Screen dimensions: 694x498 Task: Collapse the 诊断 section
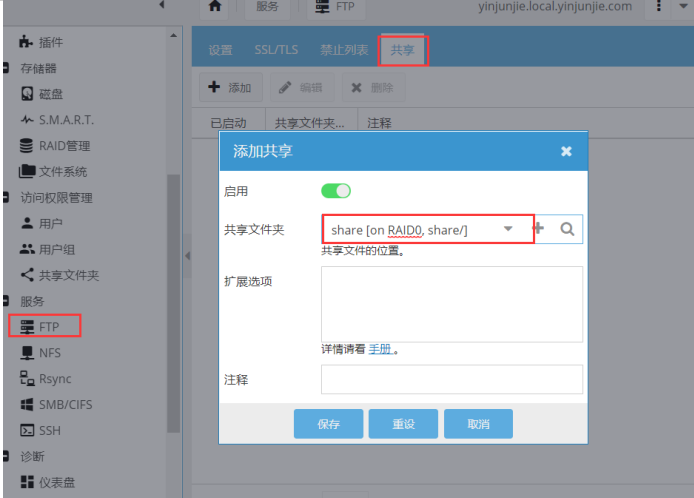6,456
